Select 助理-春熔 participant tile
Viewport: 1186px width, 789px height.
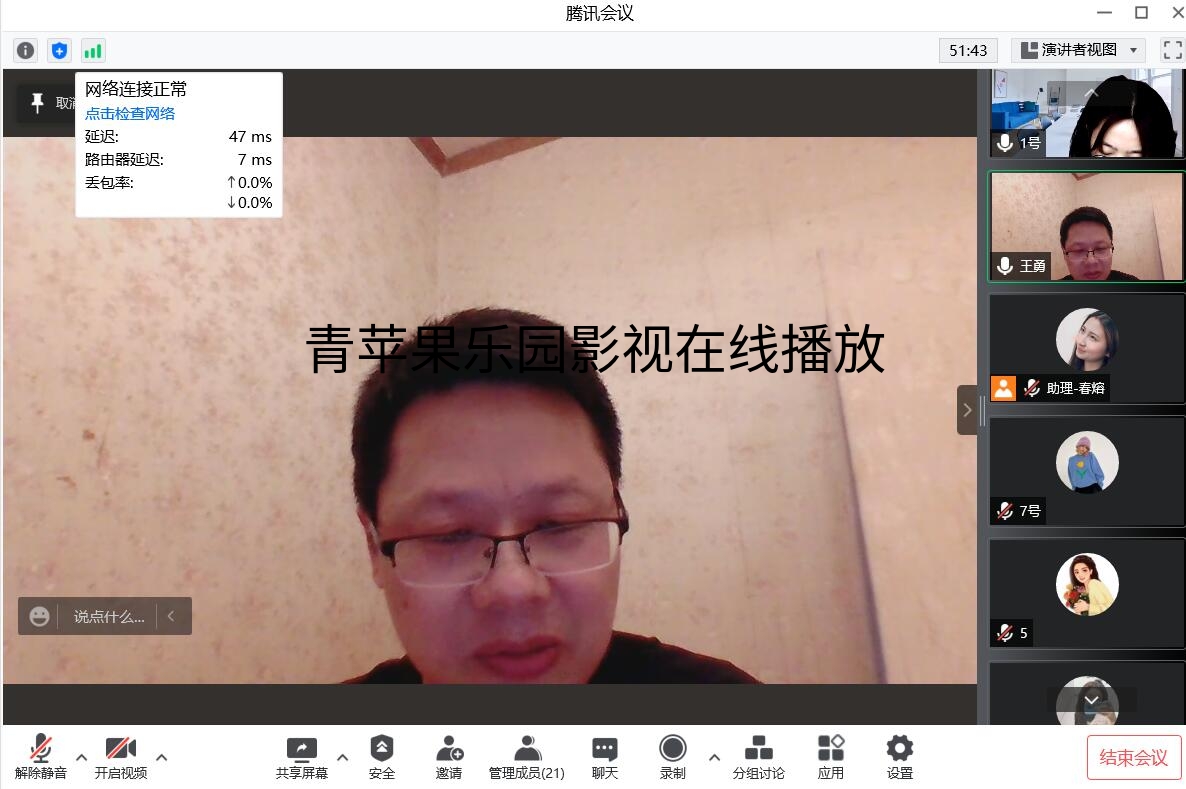click(x=1086, y=349)
